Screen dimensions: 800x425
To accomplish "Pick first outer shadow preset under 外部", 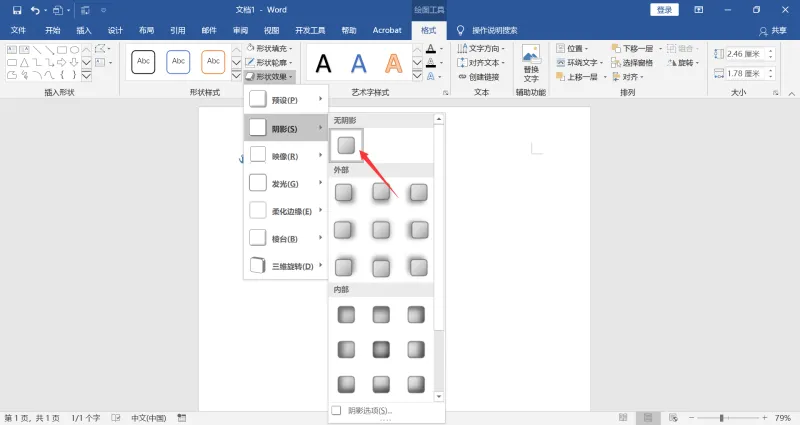I will 343,193.
